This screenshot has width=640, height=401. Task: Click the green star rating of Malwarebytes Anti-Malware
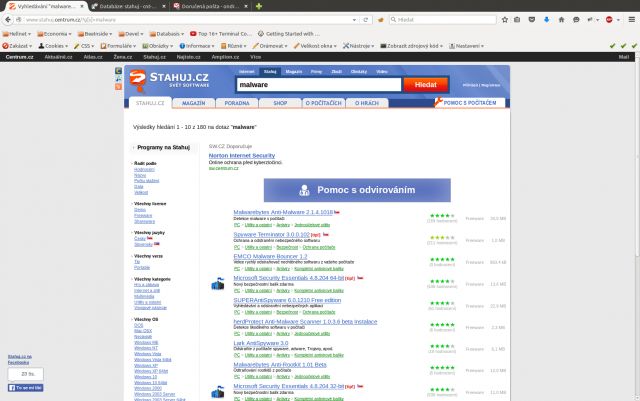coord(441,215)
